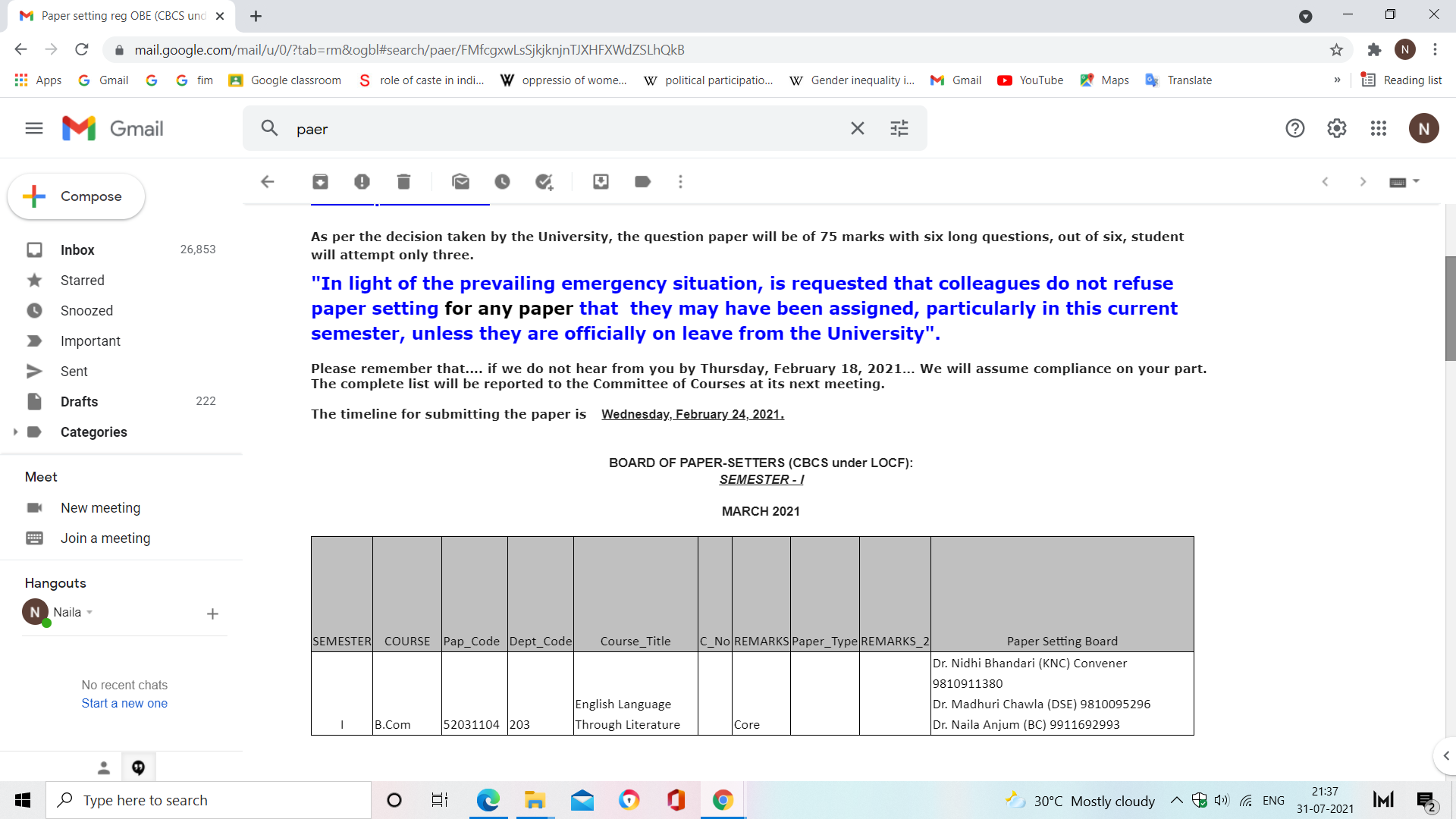This screenshot has height=819, width=1456.
Task: Open File Explorer from taskbar
Action: point(535,800)
